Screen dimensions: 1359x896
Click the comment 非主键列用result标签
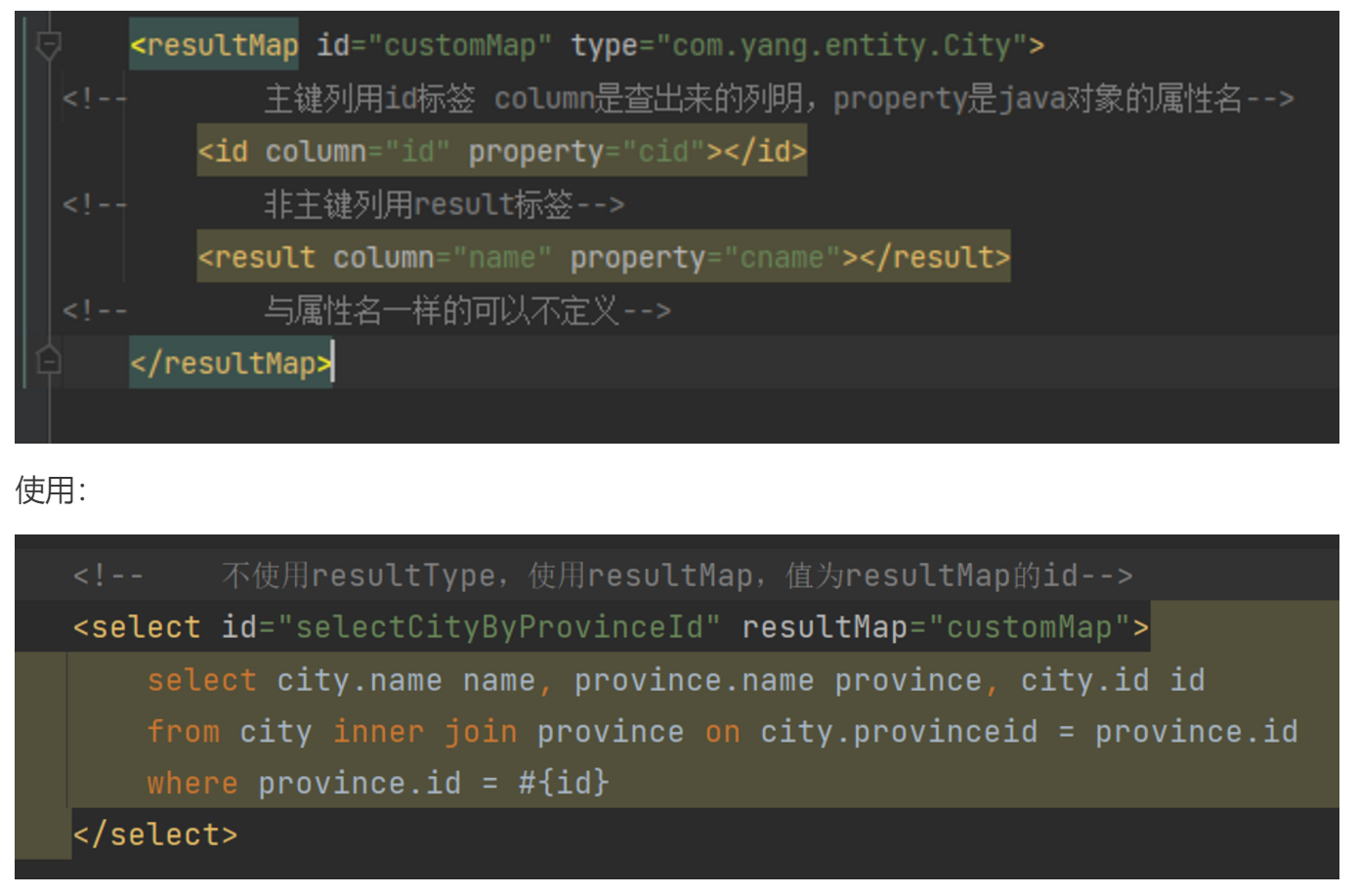click(442, 204)
